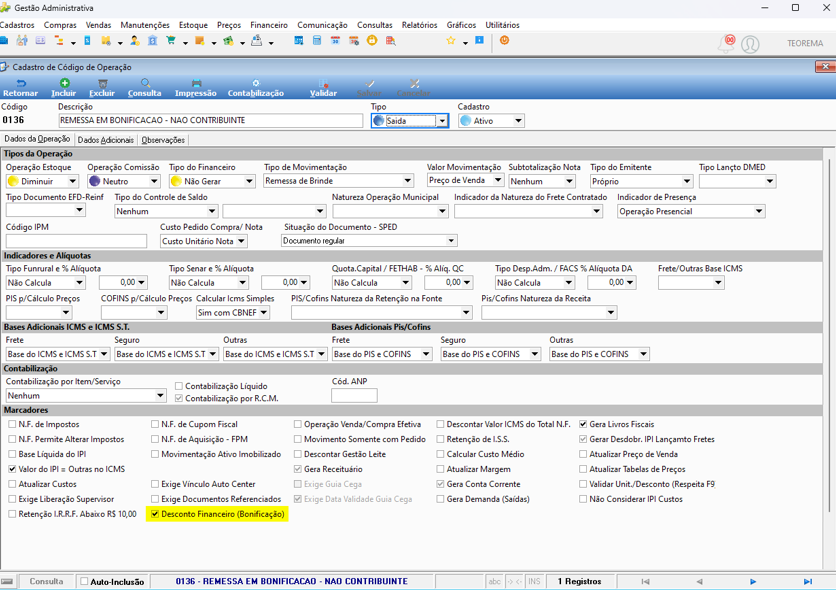
Task: Open the Contabilização gear icon
Action: tap(256, 83)
